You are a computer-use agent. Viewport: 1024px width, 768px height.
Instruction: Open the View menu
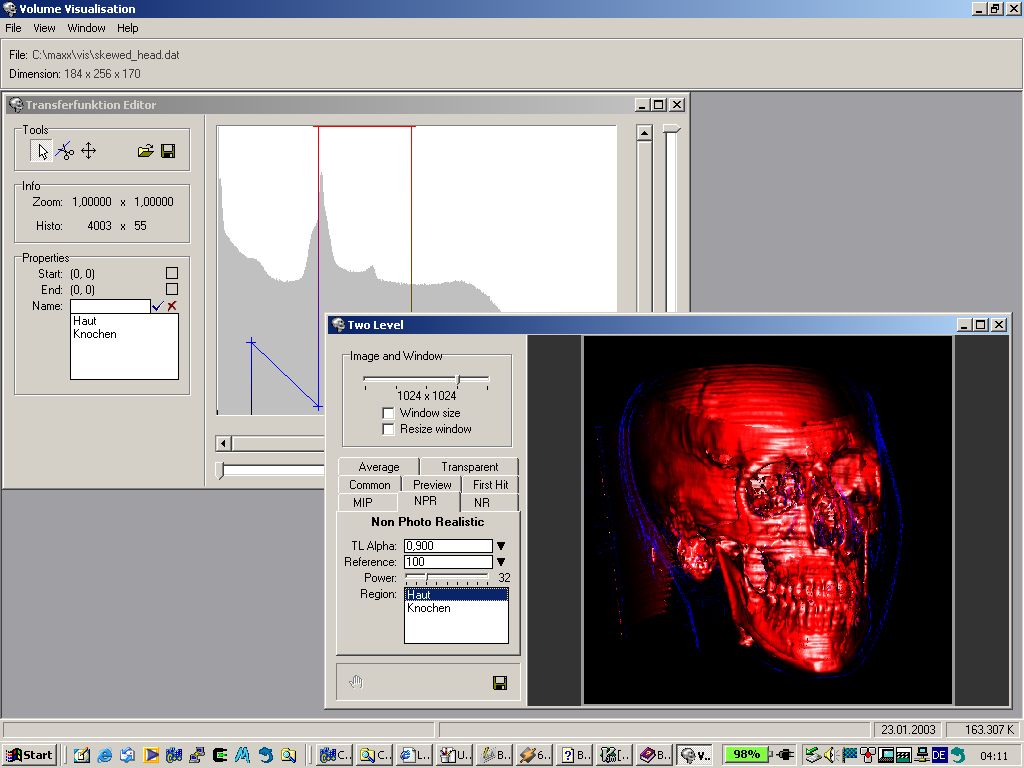point(44,28)
